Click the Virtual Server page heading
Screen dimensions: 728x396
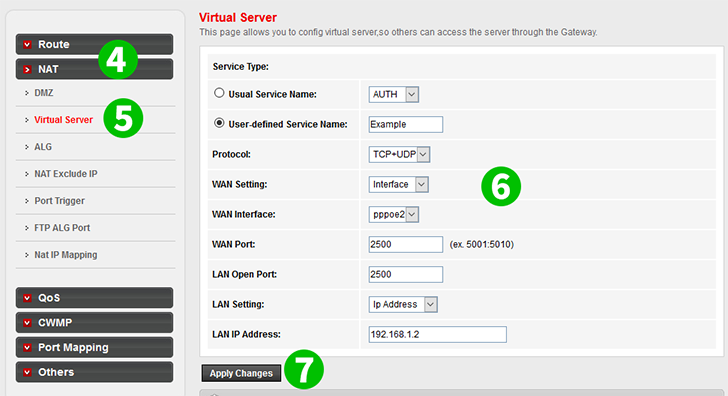coord(238,18)
